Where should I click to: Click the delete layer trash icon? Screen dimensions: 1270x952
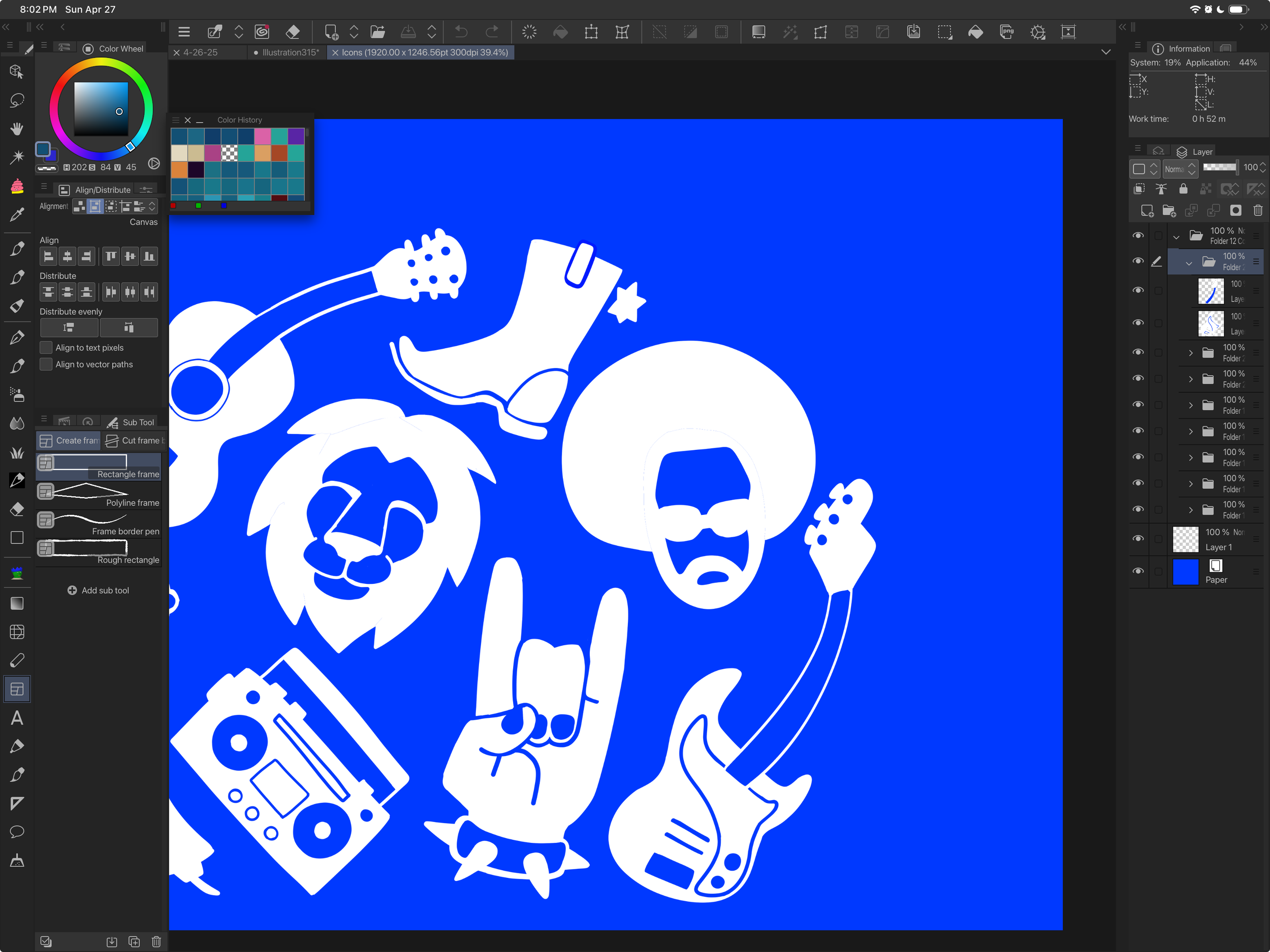coord(1257,211)
